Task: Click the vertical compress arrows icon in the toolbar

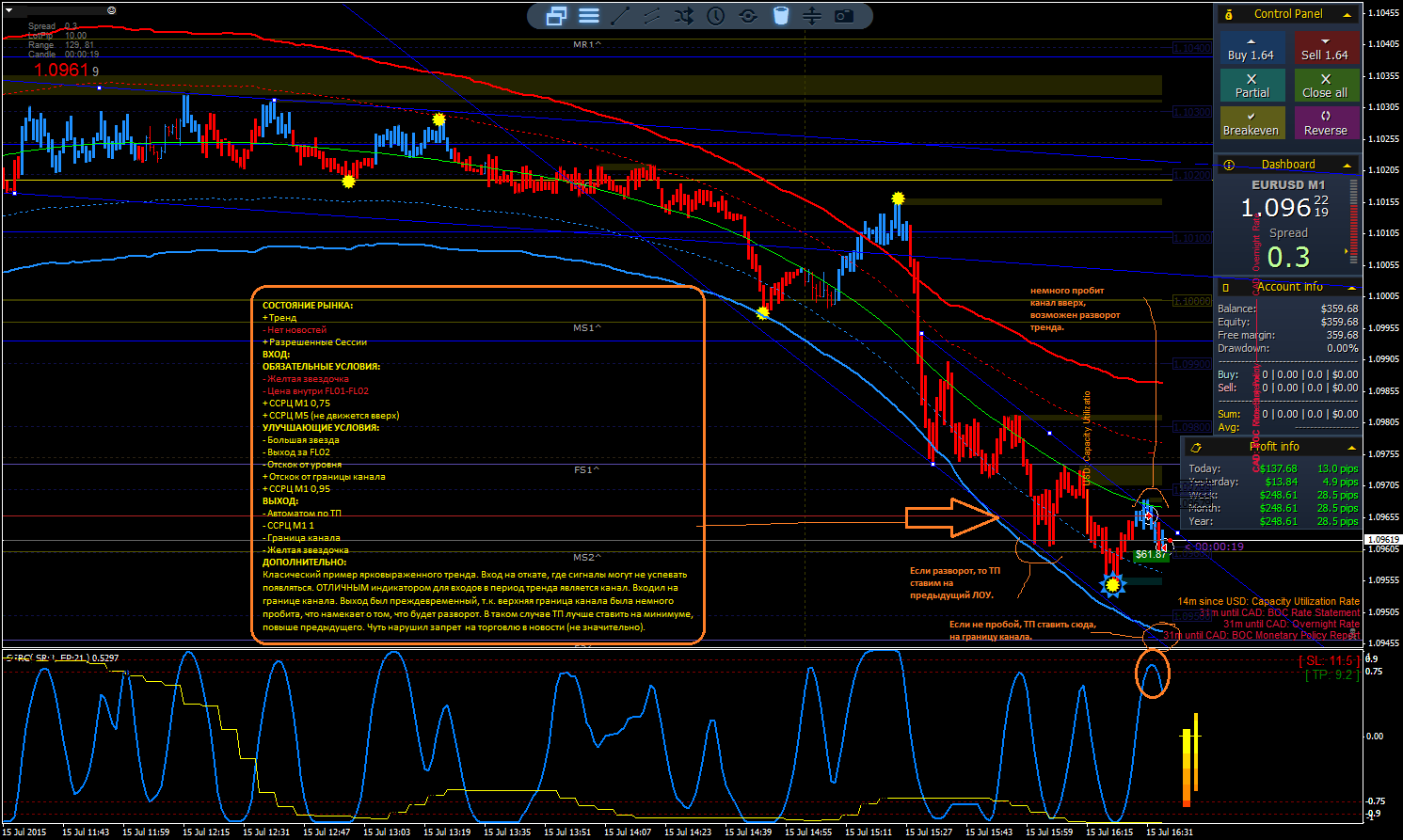Action: 812,16
